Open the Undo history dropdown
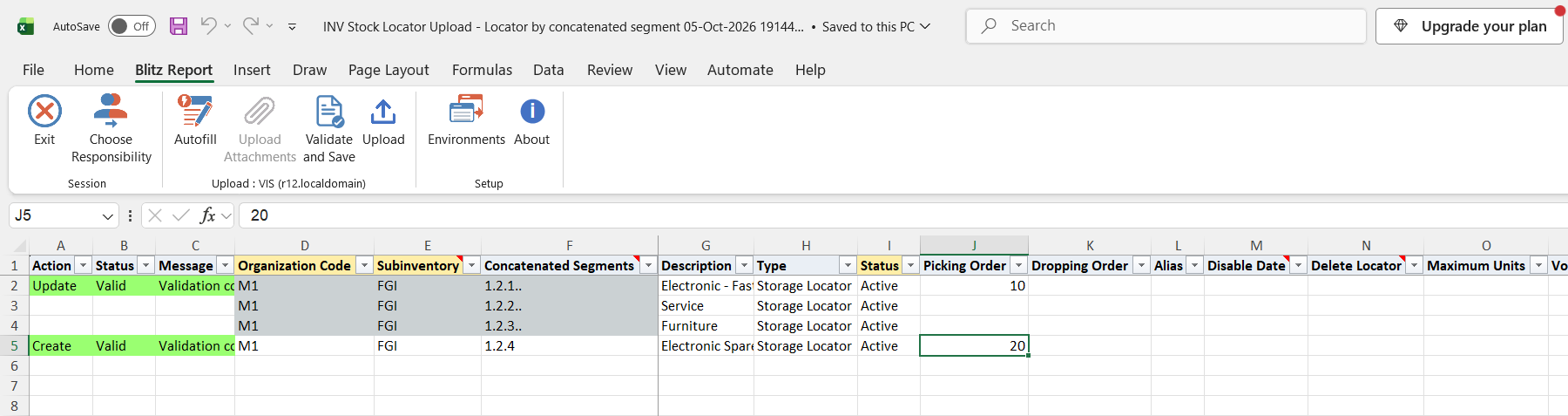 tap(228, 26)
